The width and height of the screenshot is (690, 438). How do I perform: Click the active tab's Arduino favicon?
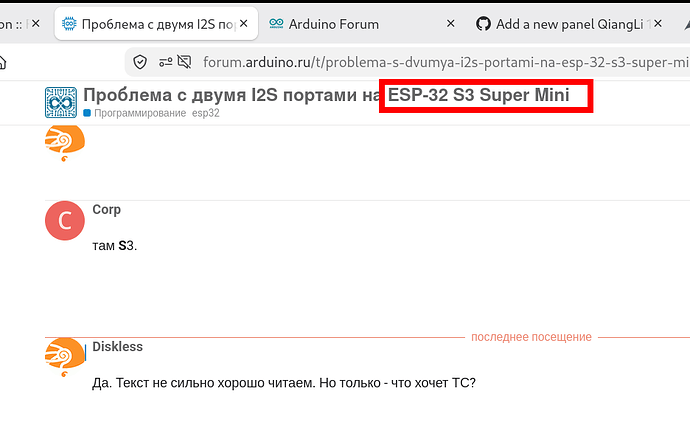(x=69, y=24)
